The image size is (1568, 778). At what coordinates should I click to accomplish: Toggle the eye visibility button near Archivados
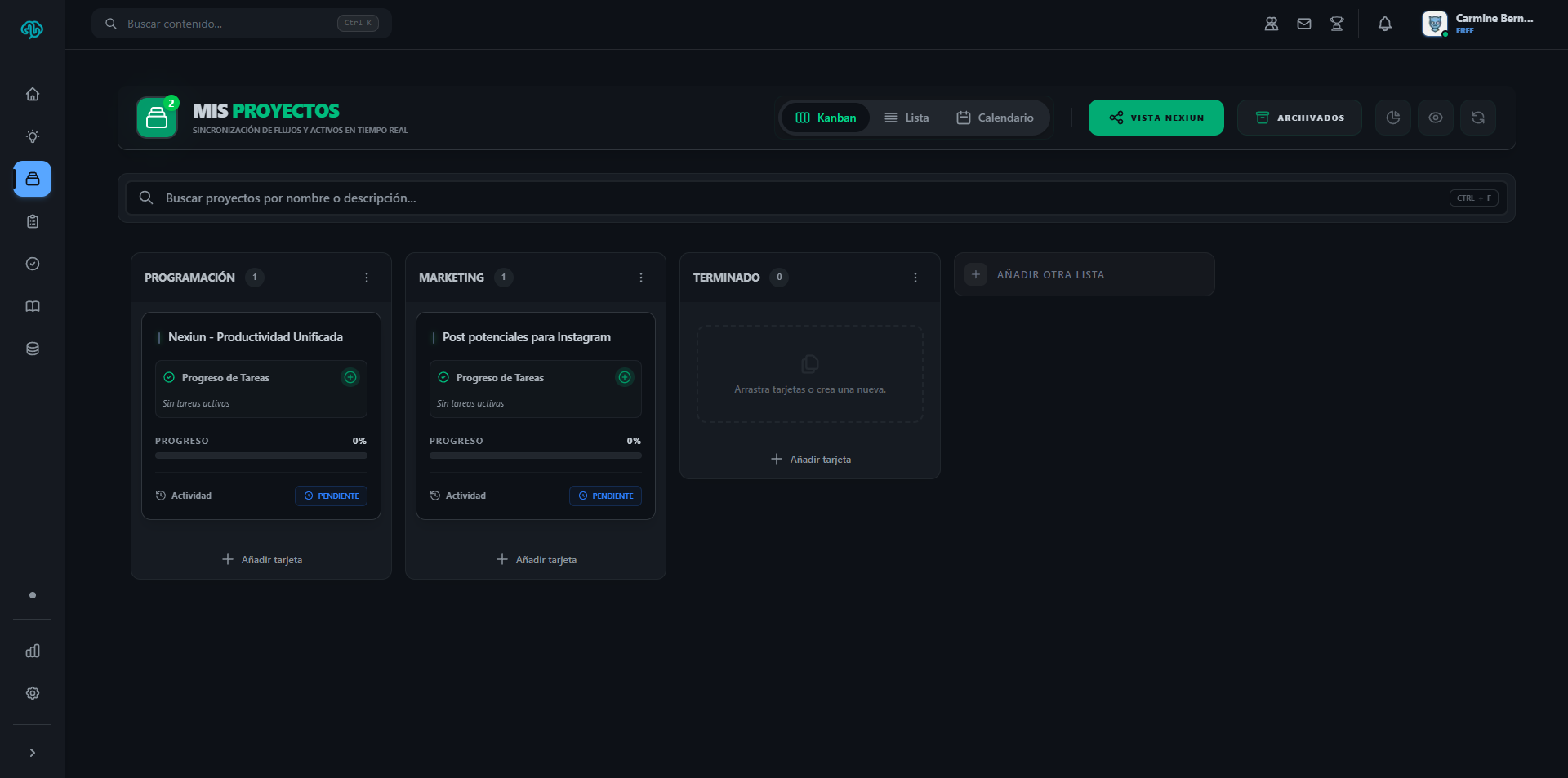(1435, 118)
